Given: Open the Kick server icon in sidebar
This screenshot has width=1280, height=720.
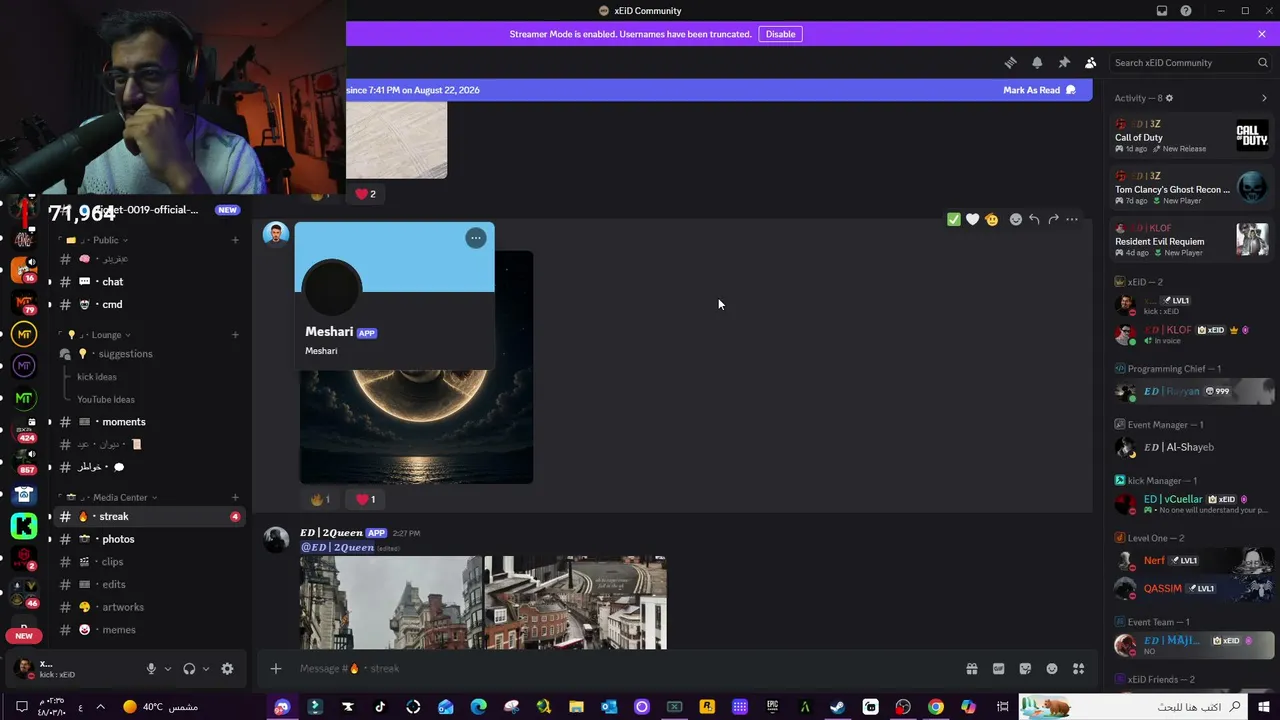Looking at the screenshot, I should [x=24, y=525].
